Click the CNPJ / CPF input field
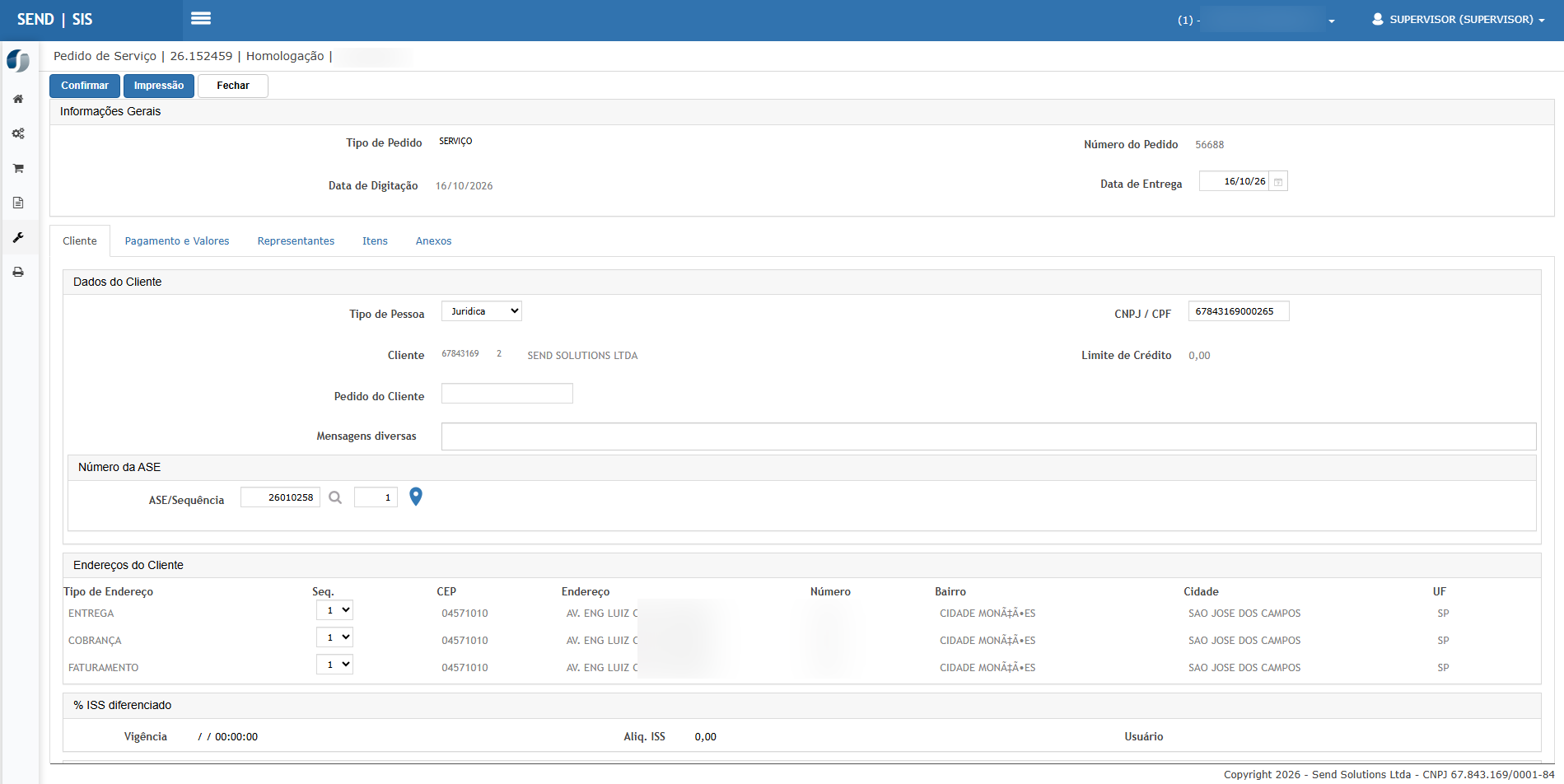The image size is (1564, 784). coord(1239,311)
